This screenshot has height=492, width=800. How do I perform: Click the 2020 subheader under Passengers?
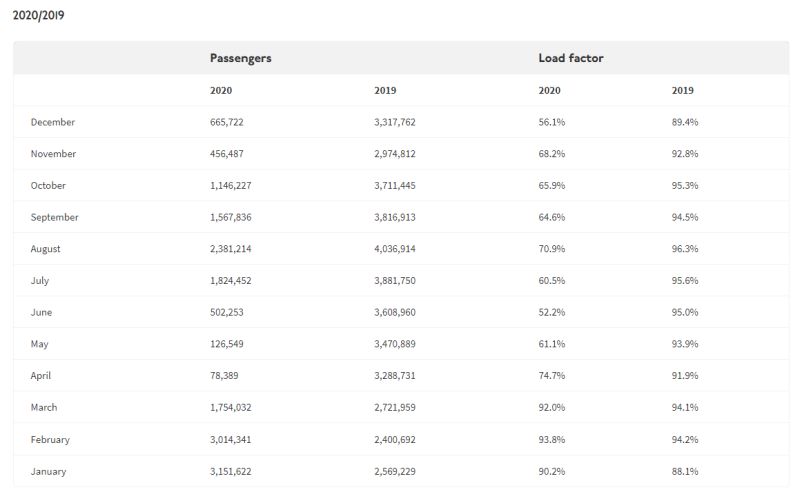pyautogui.click(x=221, y=90)
